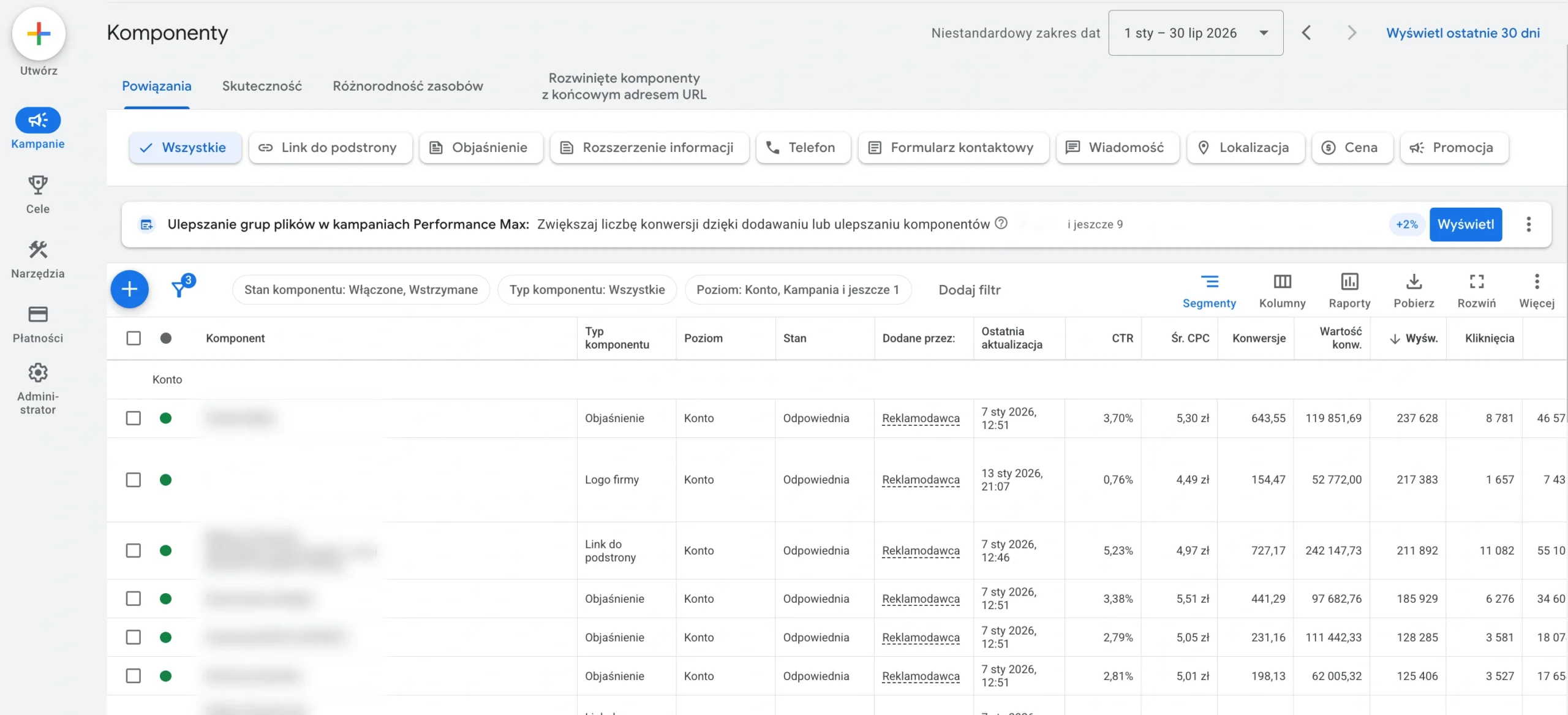Sort by Kliknięcia column header
1568x715 pixels.
click(x=1489, y=338)
